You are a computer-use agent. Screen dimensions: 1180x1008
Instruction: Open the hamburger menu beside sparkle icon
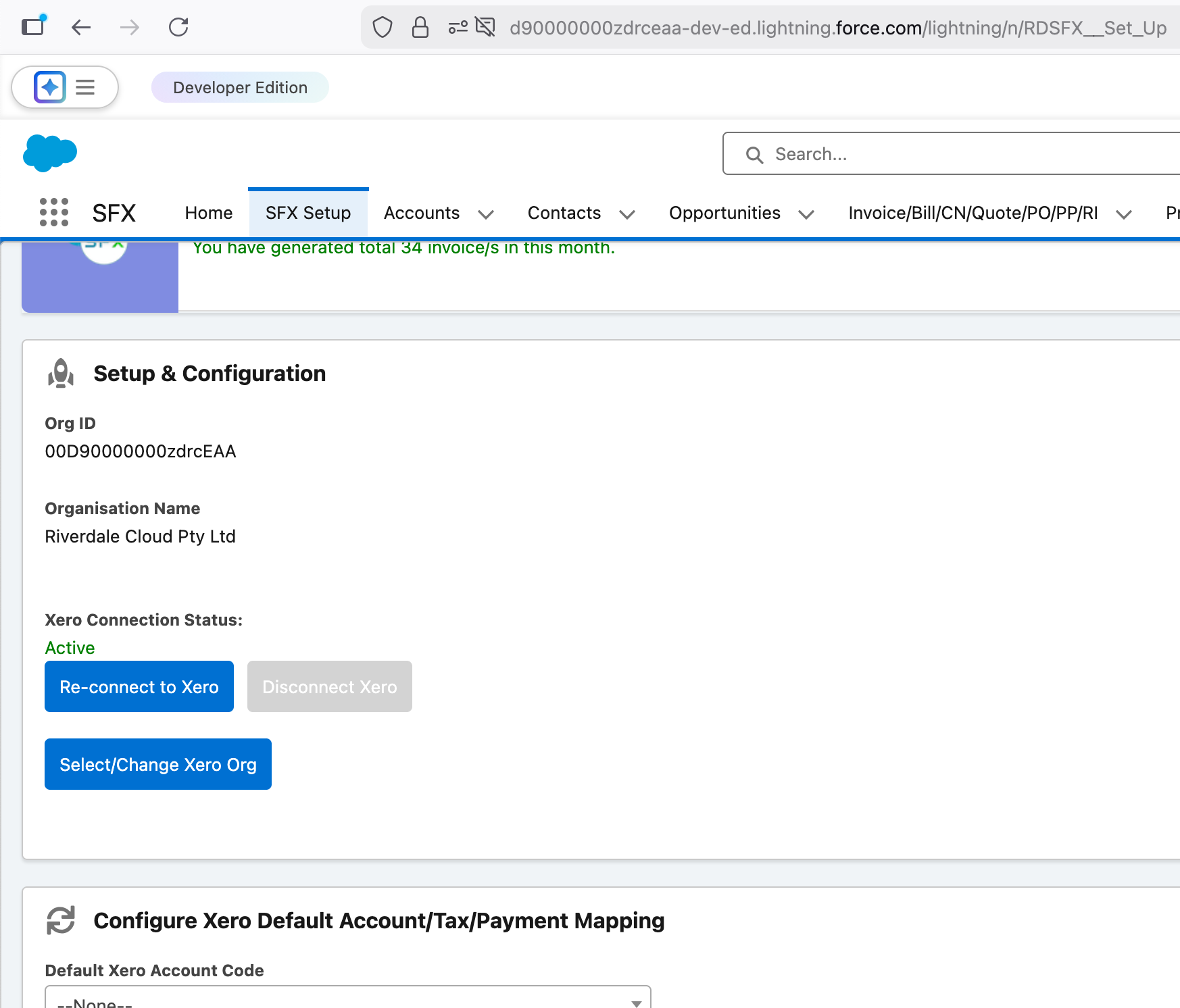coord(85,87)
